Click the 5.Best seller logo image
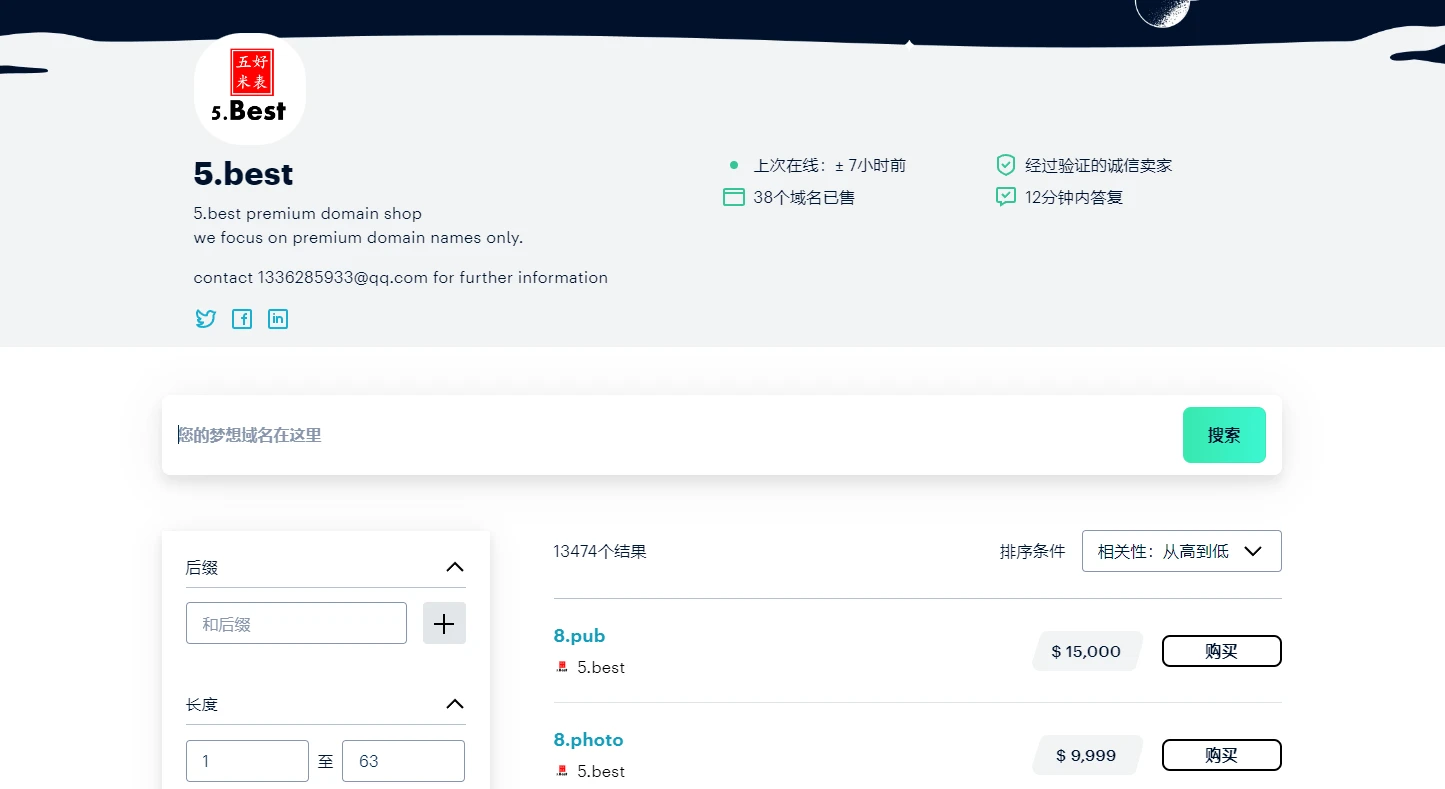This screenshot has height=789, width=1445. point(250,89)
